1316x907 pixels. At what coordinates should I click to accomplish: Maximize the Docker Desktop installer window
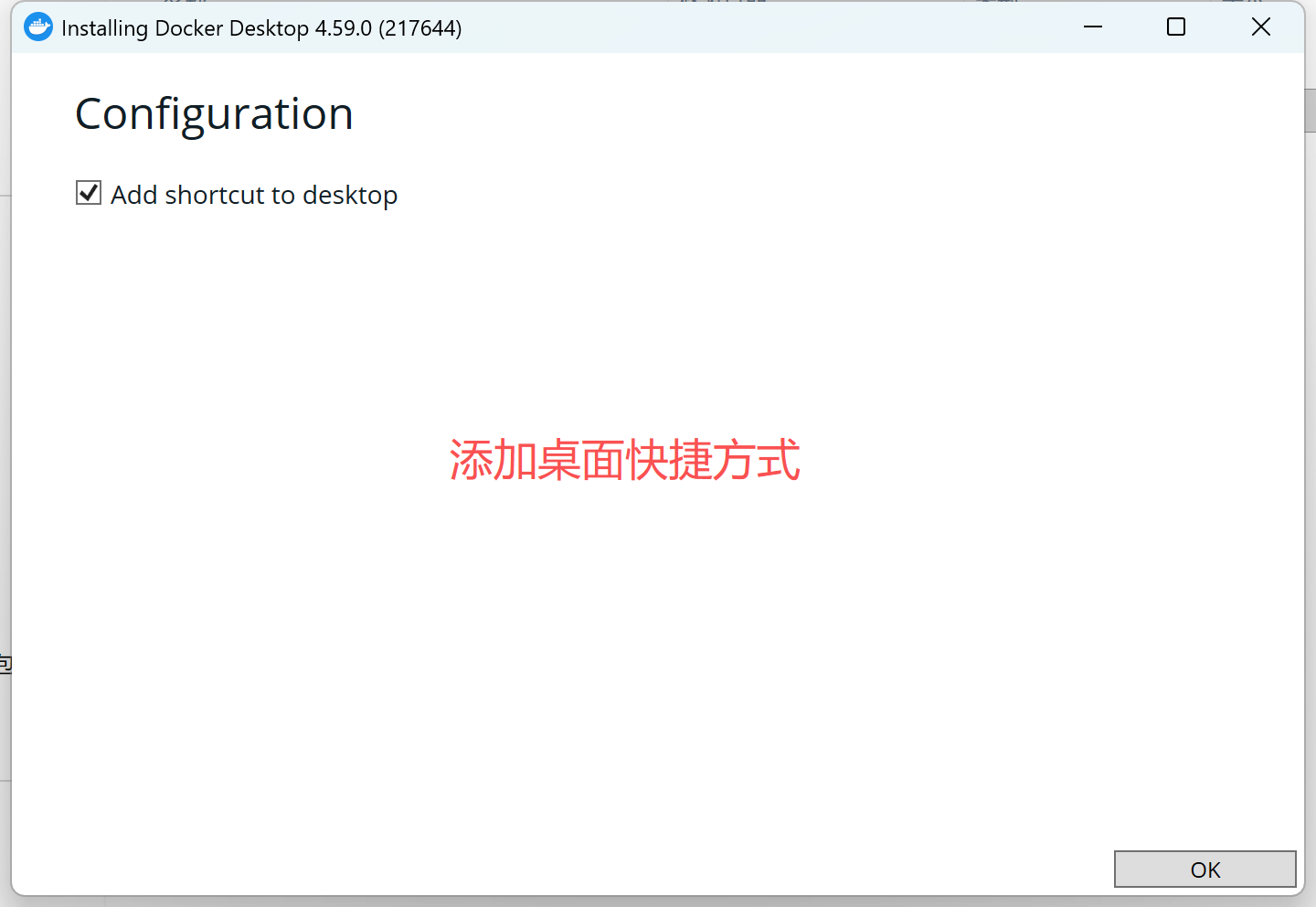(x=1176, y=27)
